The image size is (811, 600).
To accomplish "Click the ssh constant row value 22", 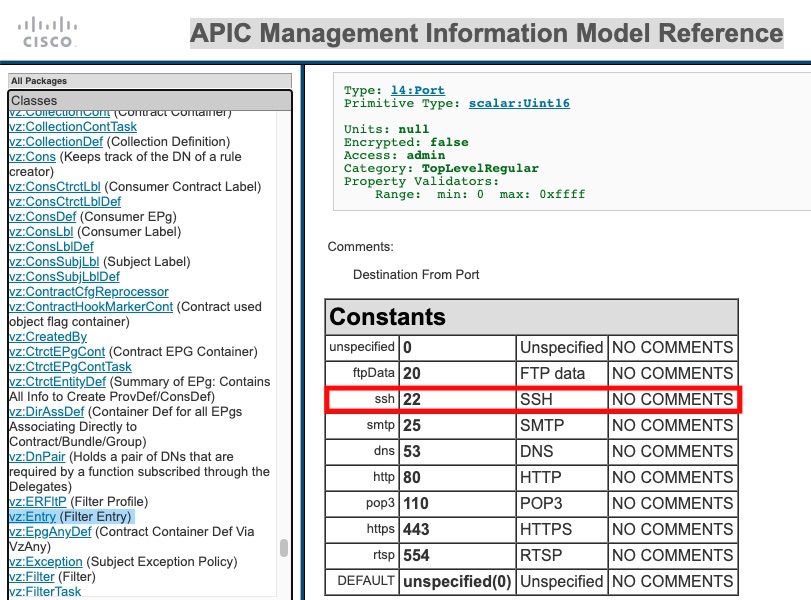I will [412, 399].
